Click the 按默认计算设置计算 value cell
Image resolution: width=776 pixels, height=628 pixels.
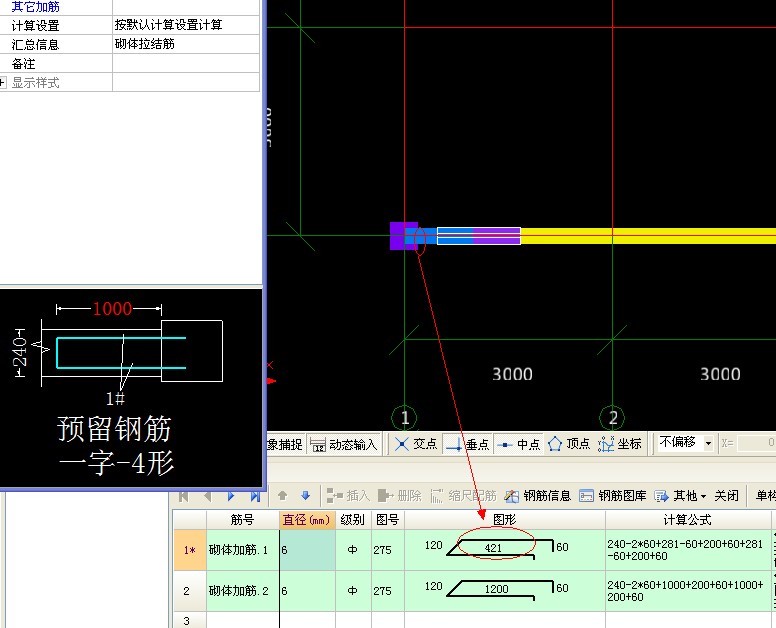pos(186,25)
